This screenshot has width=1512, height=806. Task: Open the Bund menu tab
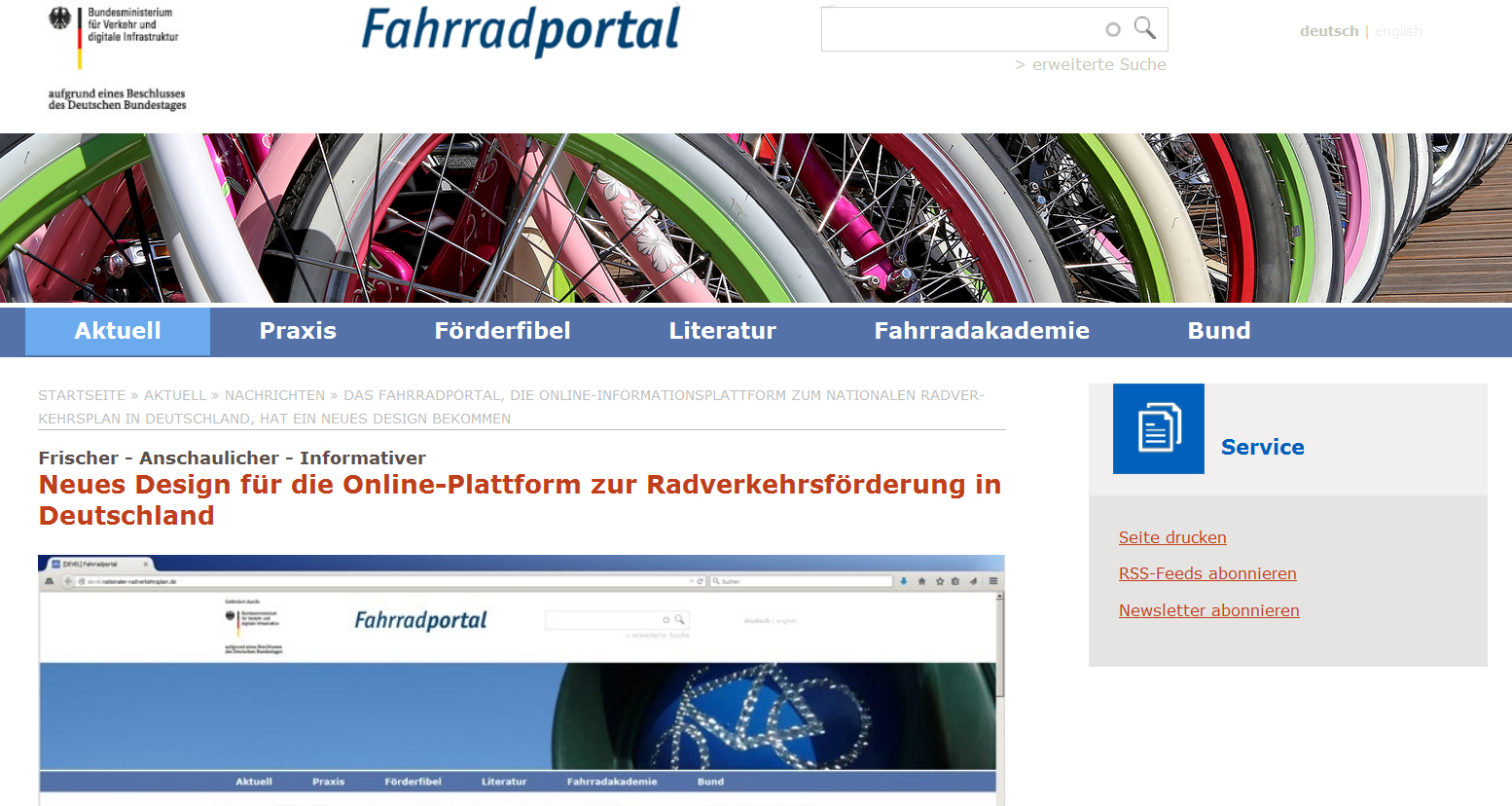(1219, 331)
